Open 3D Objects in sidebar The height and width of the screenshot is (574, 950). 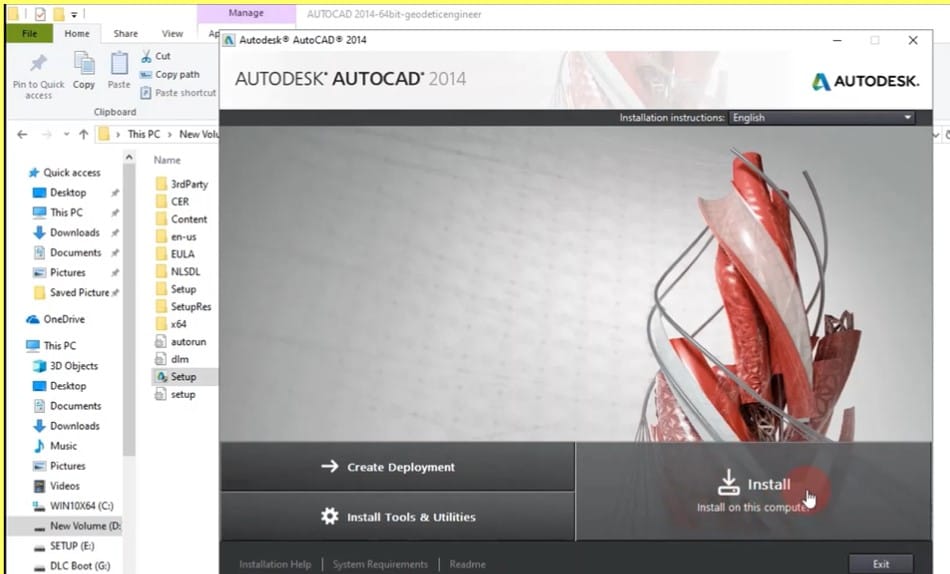point(73,366)
